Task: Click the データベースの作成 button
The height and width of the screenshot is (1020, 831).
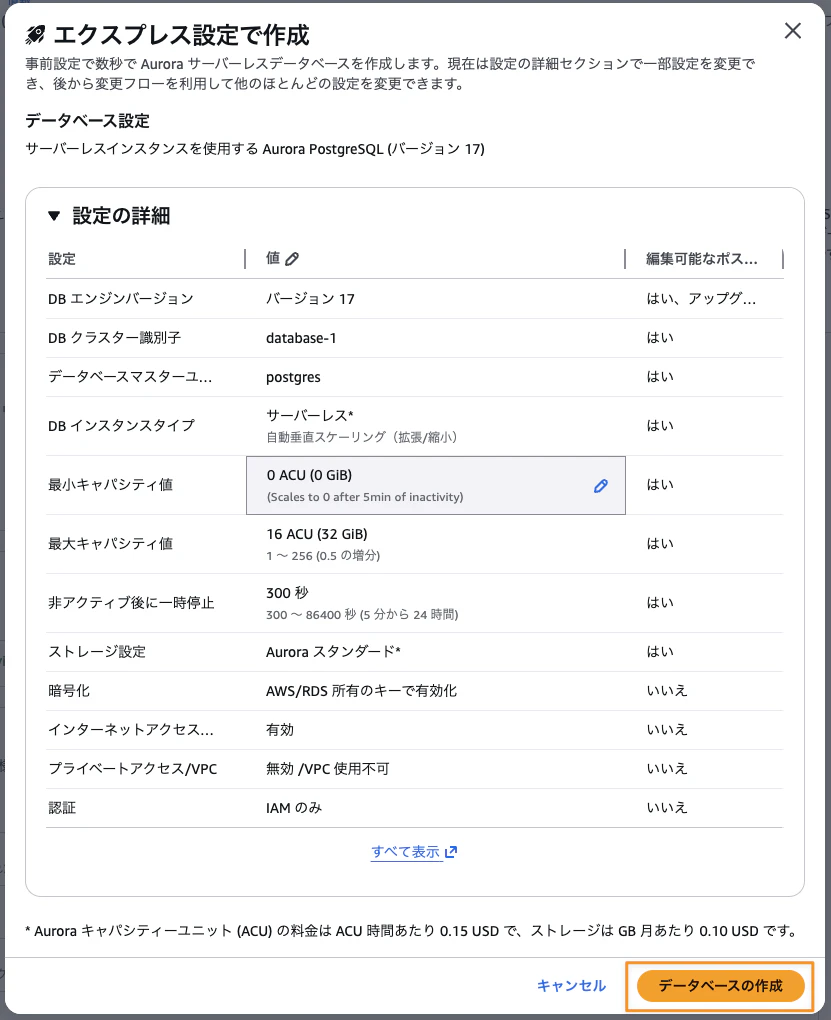Action: pos(720,986)
